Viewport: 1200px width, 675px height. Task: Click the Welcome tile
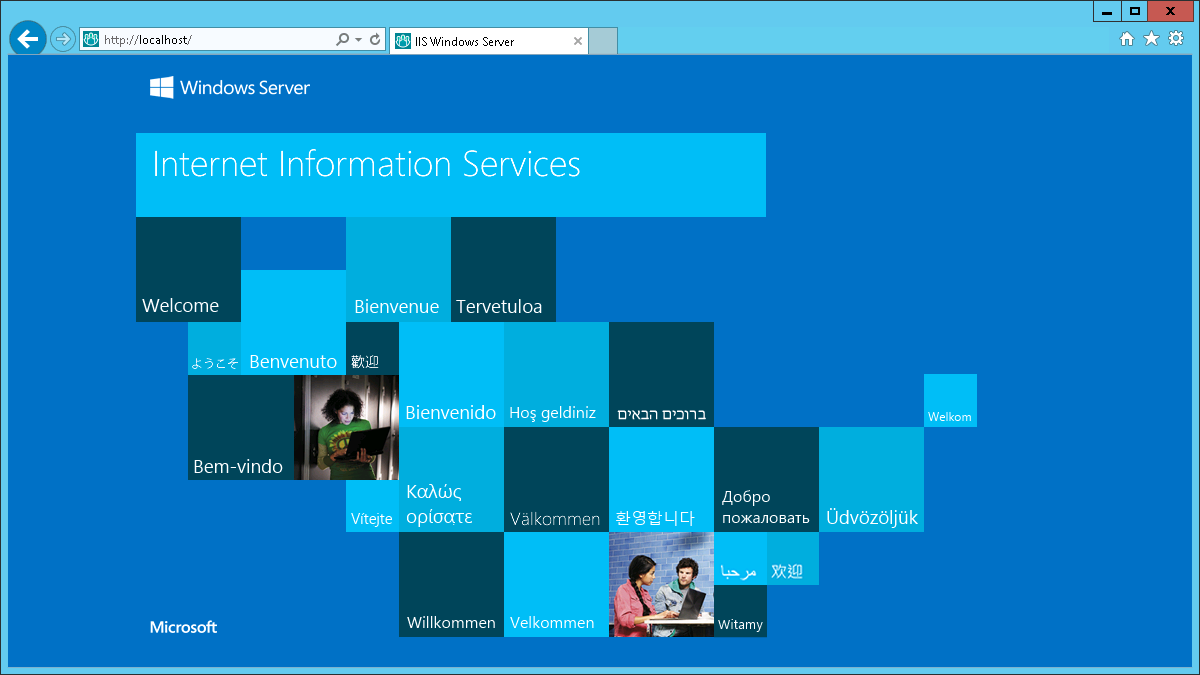(188, 269)
